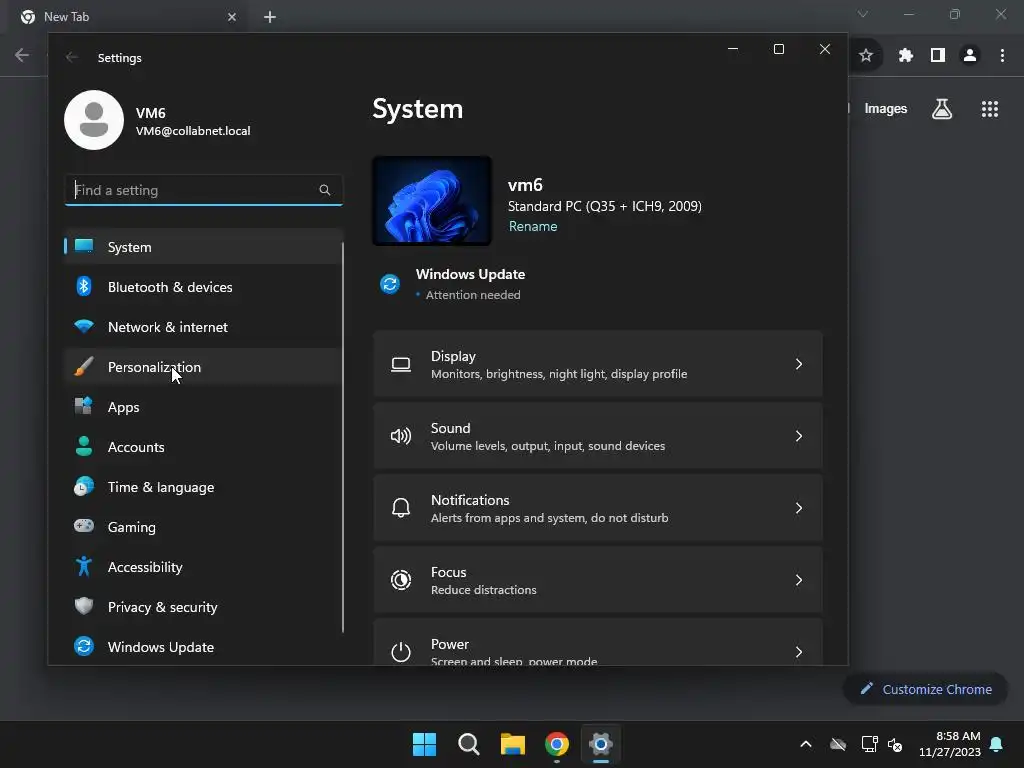Click the Display laptop icon

(x=401, y=364)
